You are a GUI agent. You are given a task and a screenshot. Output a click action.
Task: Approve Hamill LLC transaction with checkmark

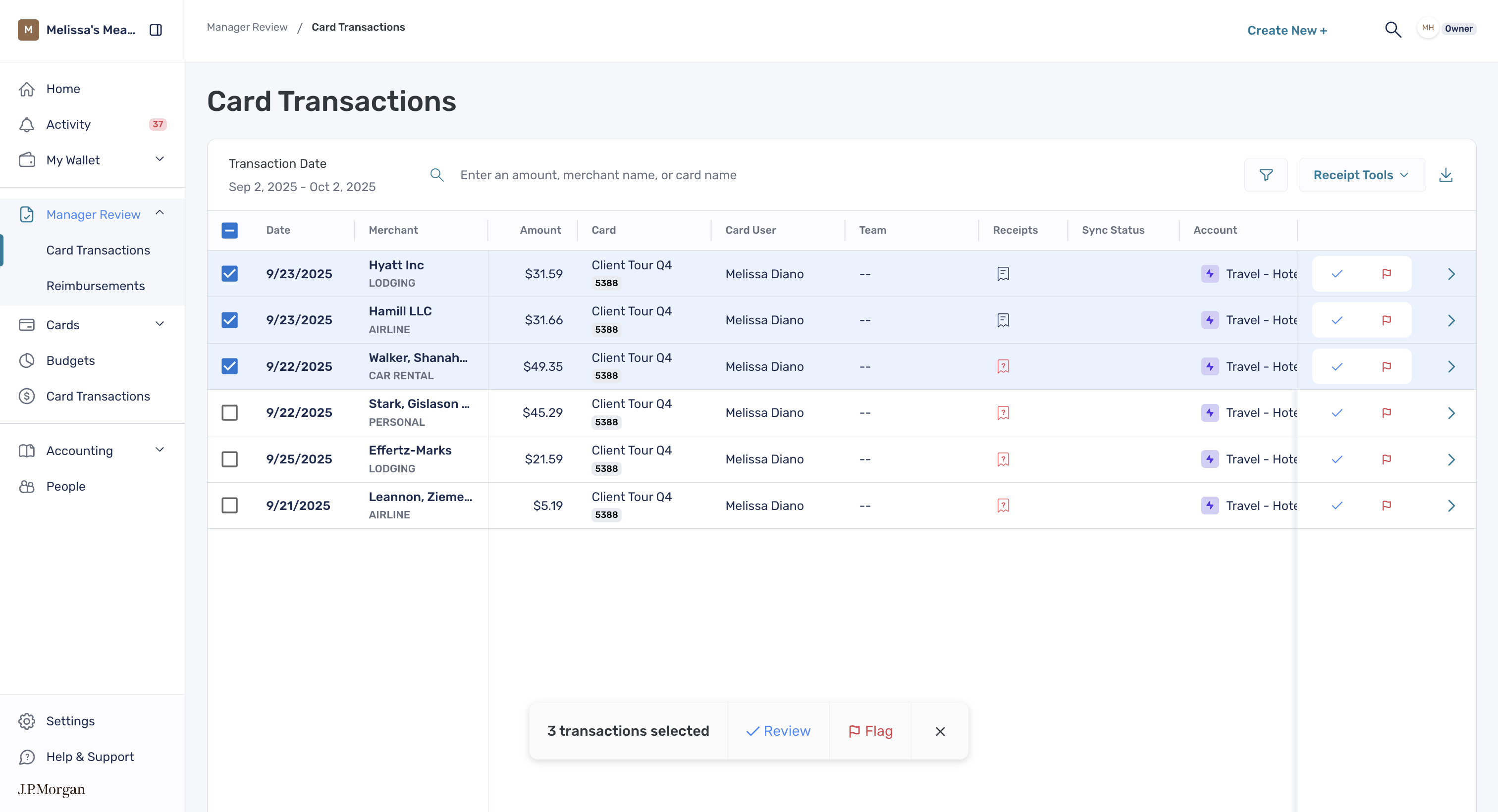[x=1337, y=320]
